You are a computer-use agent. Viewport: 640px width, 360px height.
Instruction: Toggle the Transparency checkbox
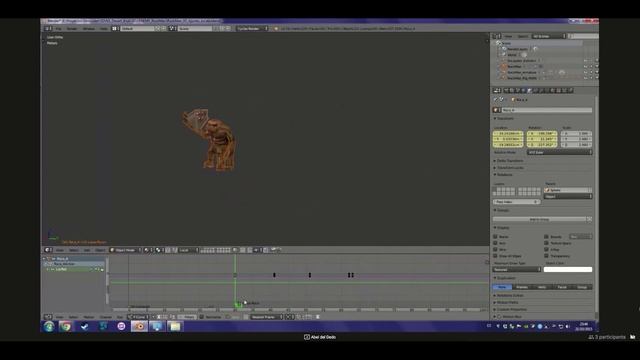tap(546, 256)
